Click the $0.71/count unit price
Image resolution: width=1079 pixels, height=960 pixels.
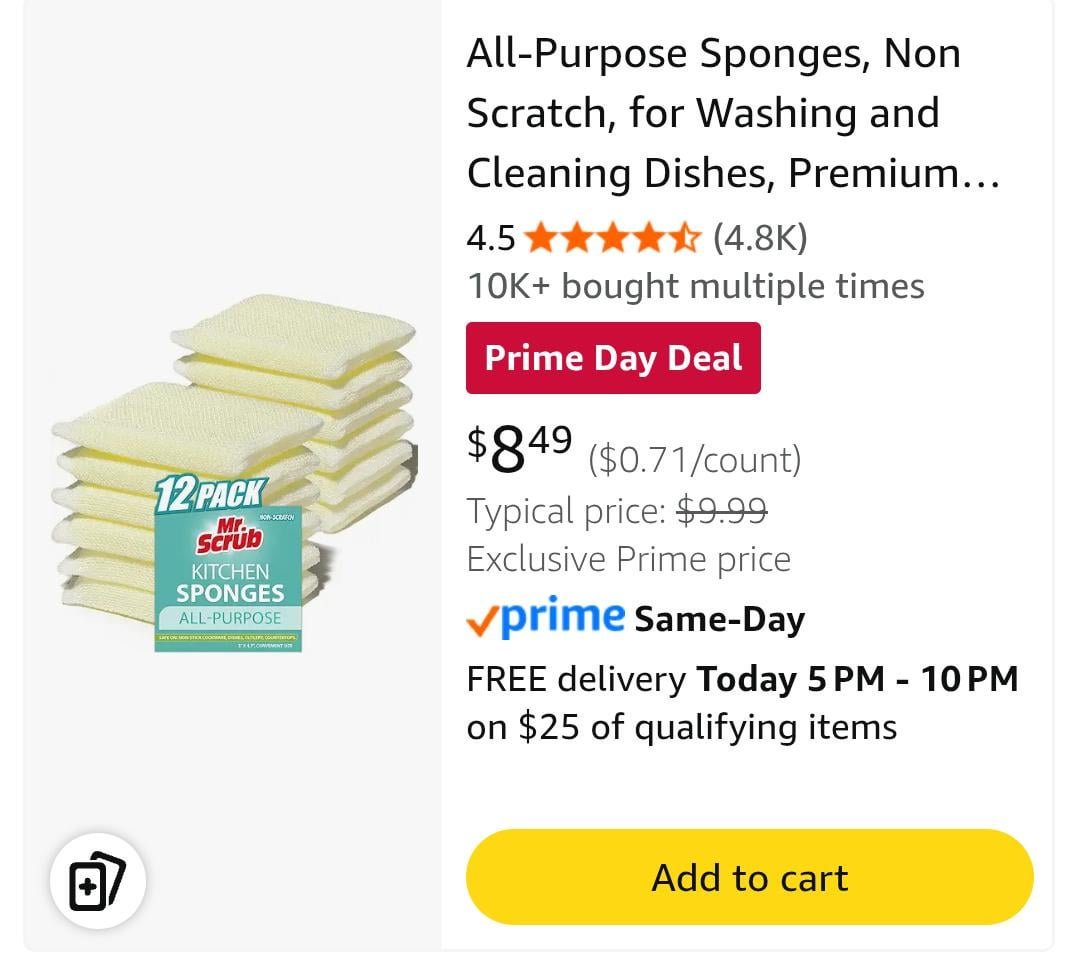pyautogui.click(x=694, y=460)
